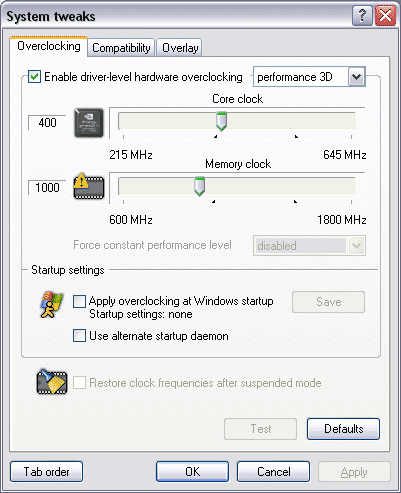Disable driver-level hardware overclocking checkbox

[x=34, y=77]
